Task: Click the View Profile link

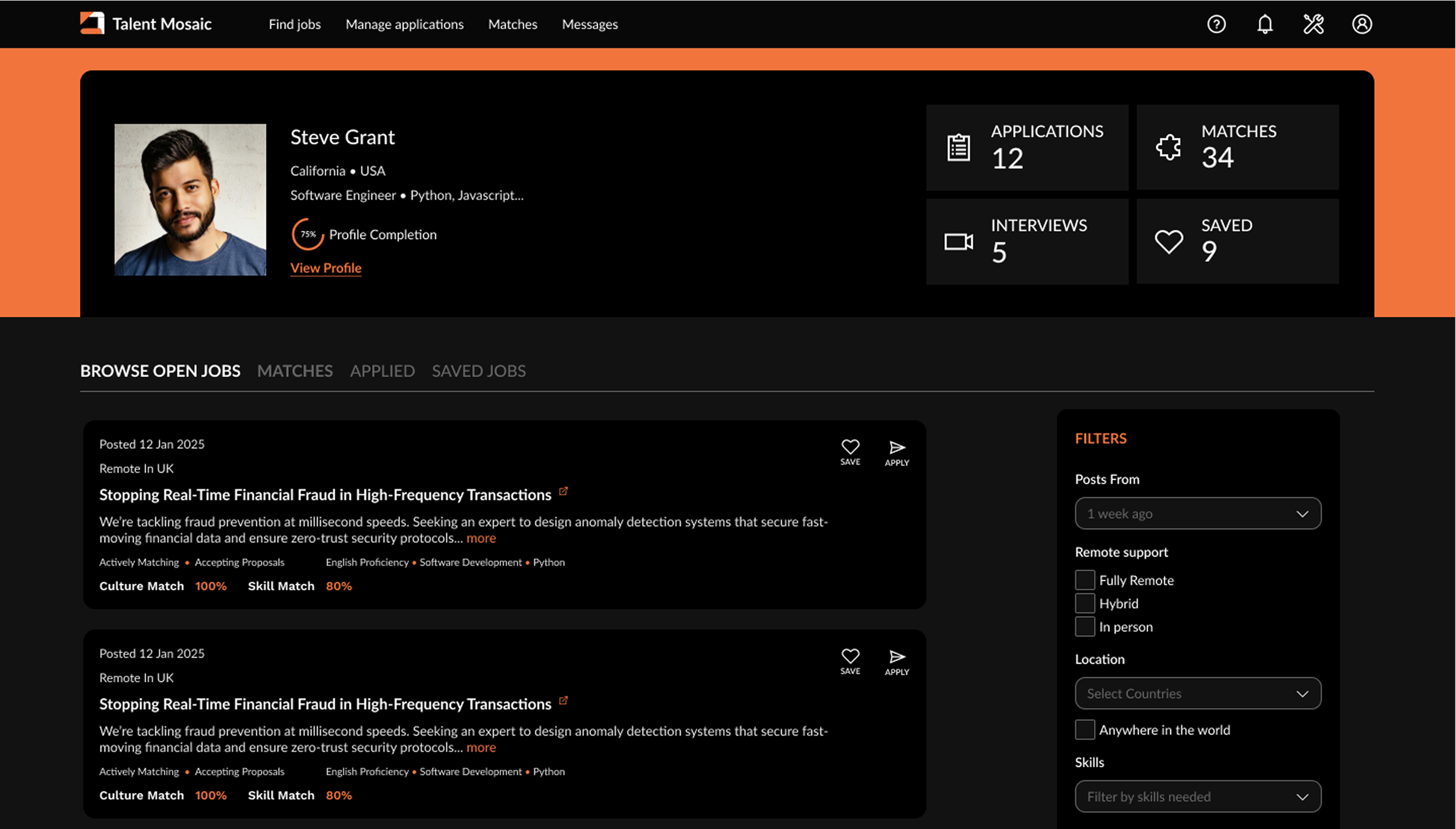Action: pos(326,268)
